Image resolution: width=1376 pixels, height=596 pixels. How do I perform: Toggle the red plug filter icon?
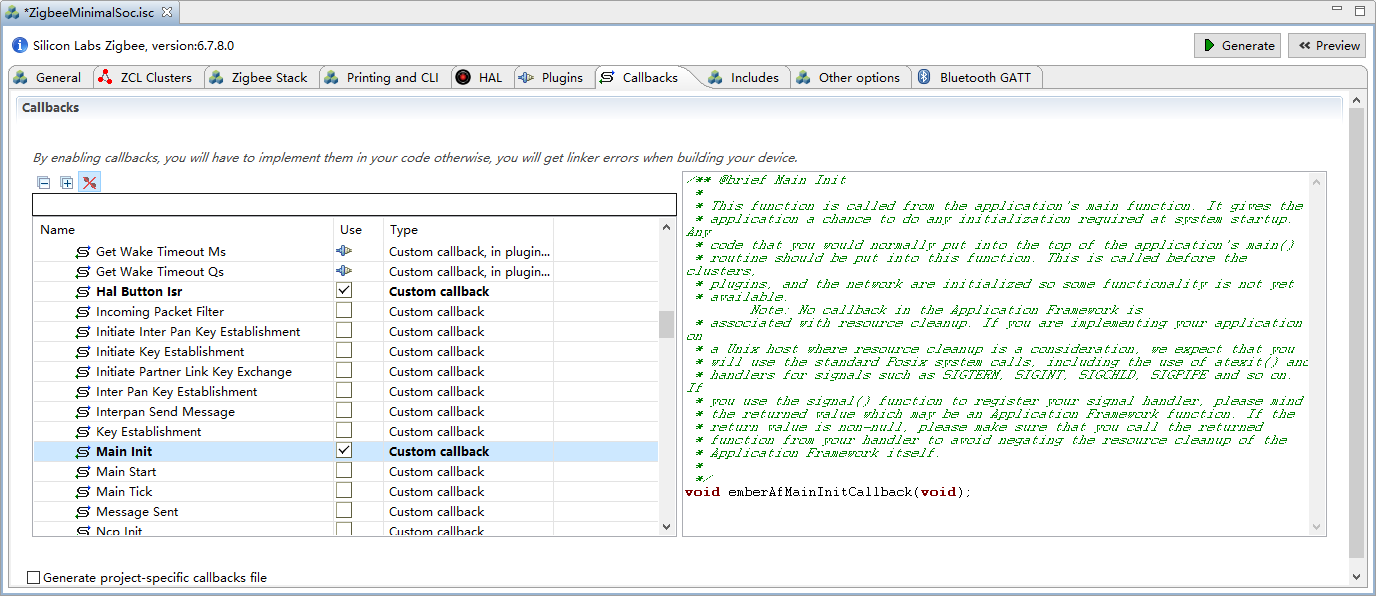coord(90,183)
